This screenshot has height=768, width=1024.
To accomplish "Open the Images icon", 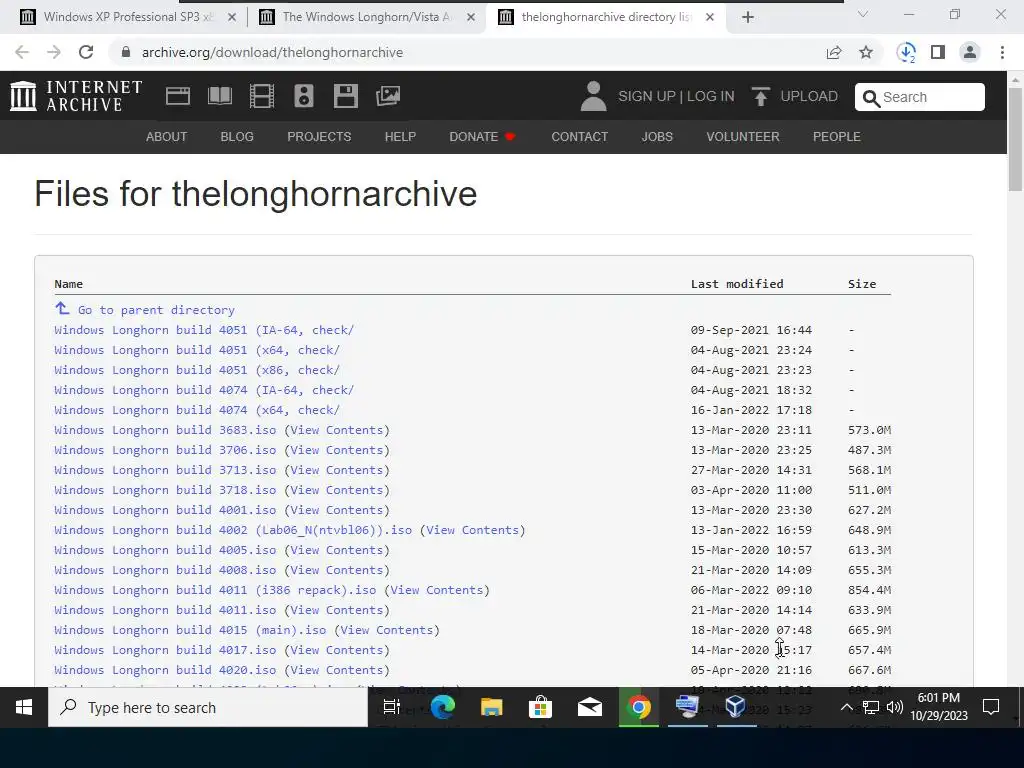I will [388, 96].
